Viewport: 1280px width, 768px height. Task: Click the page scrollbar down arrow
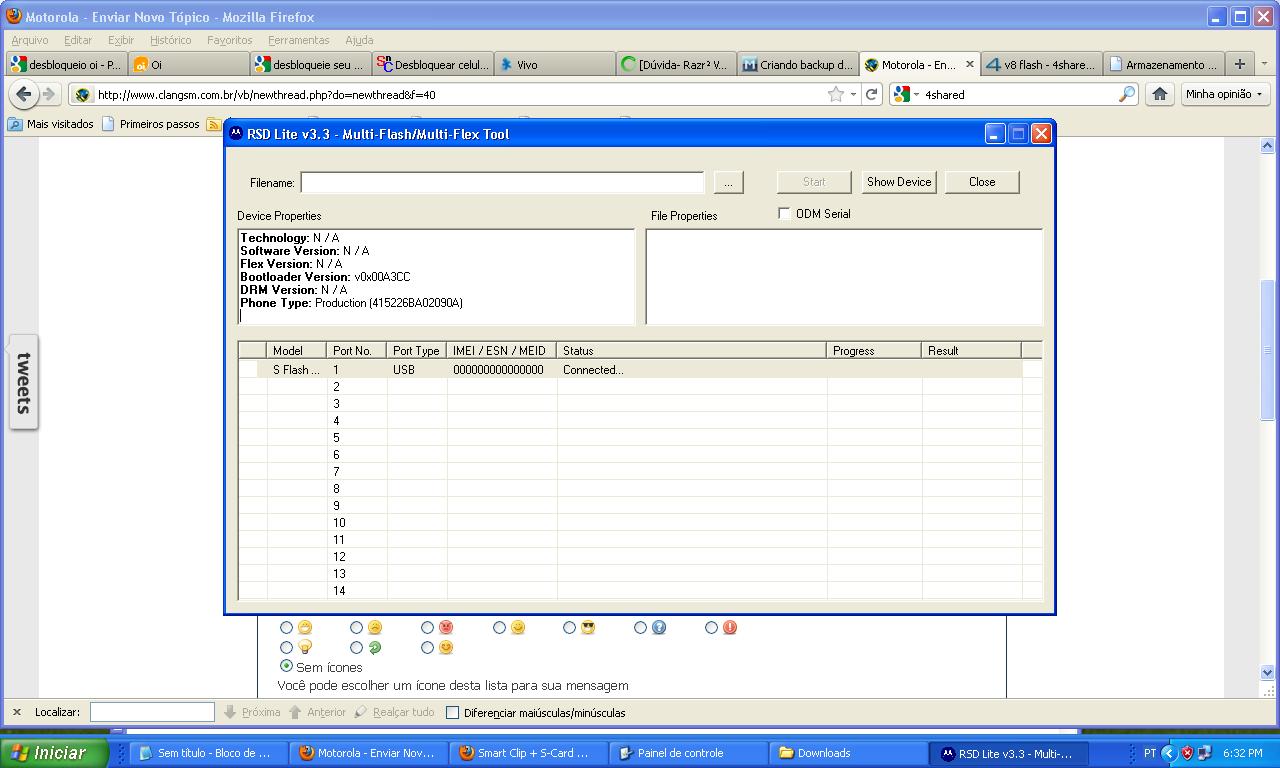(1268, 673)
